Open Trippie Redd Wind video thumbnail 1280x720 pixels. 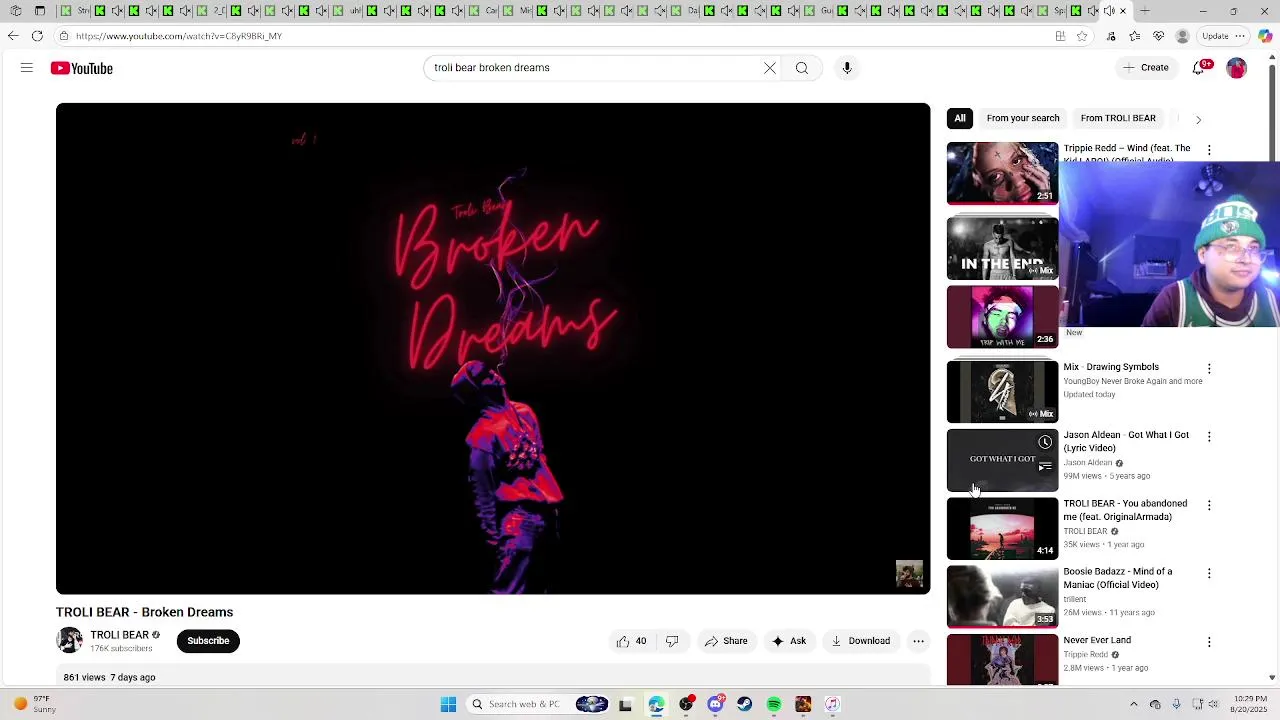(x=1002, y=173)
